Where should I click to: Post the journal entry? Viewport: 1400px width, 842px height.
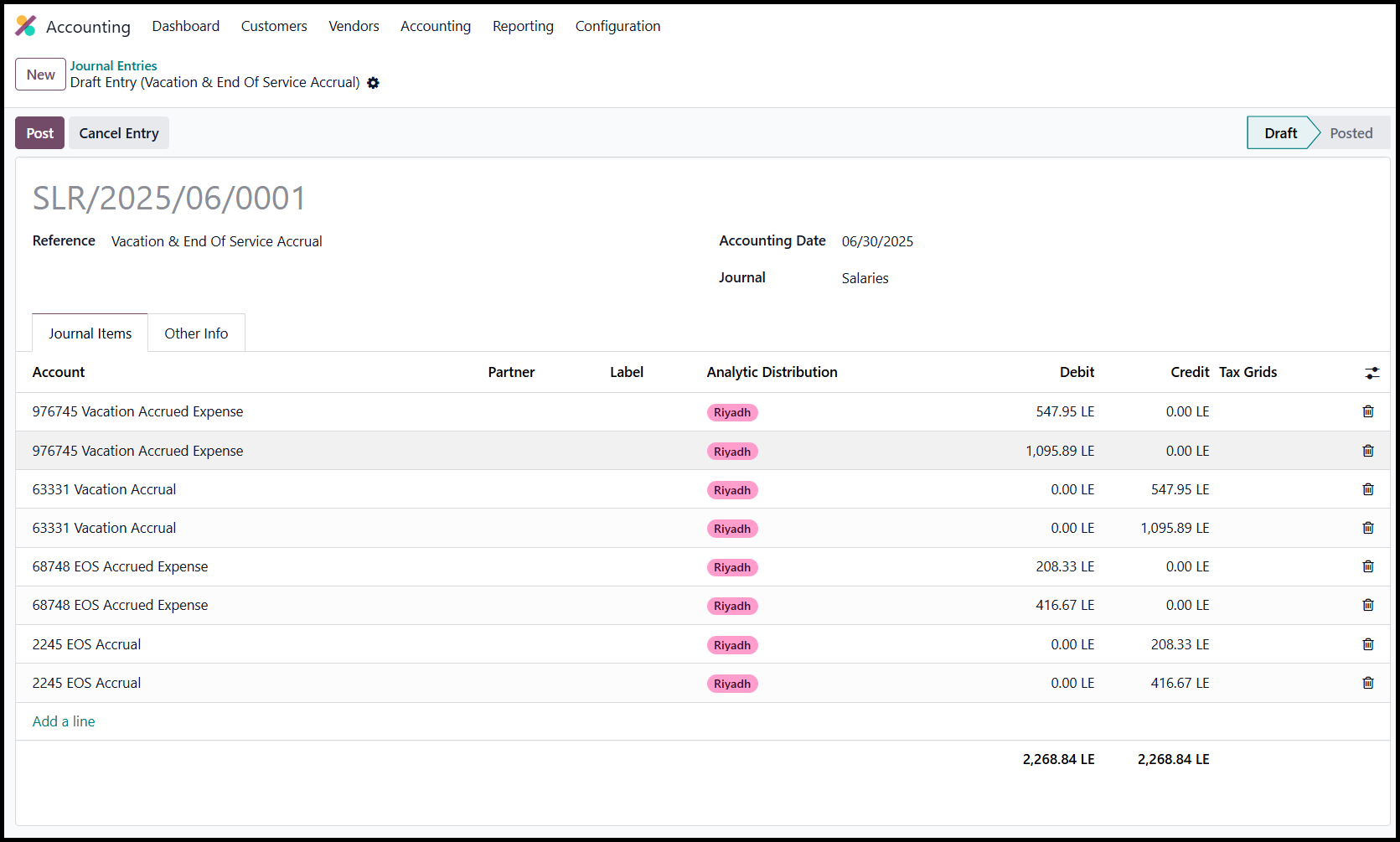[39, 132]
